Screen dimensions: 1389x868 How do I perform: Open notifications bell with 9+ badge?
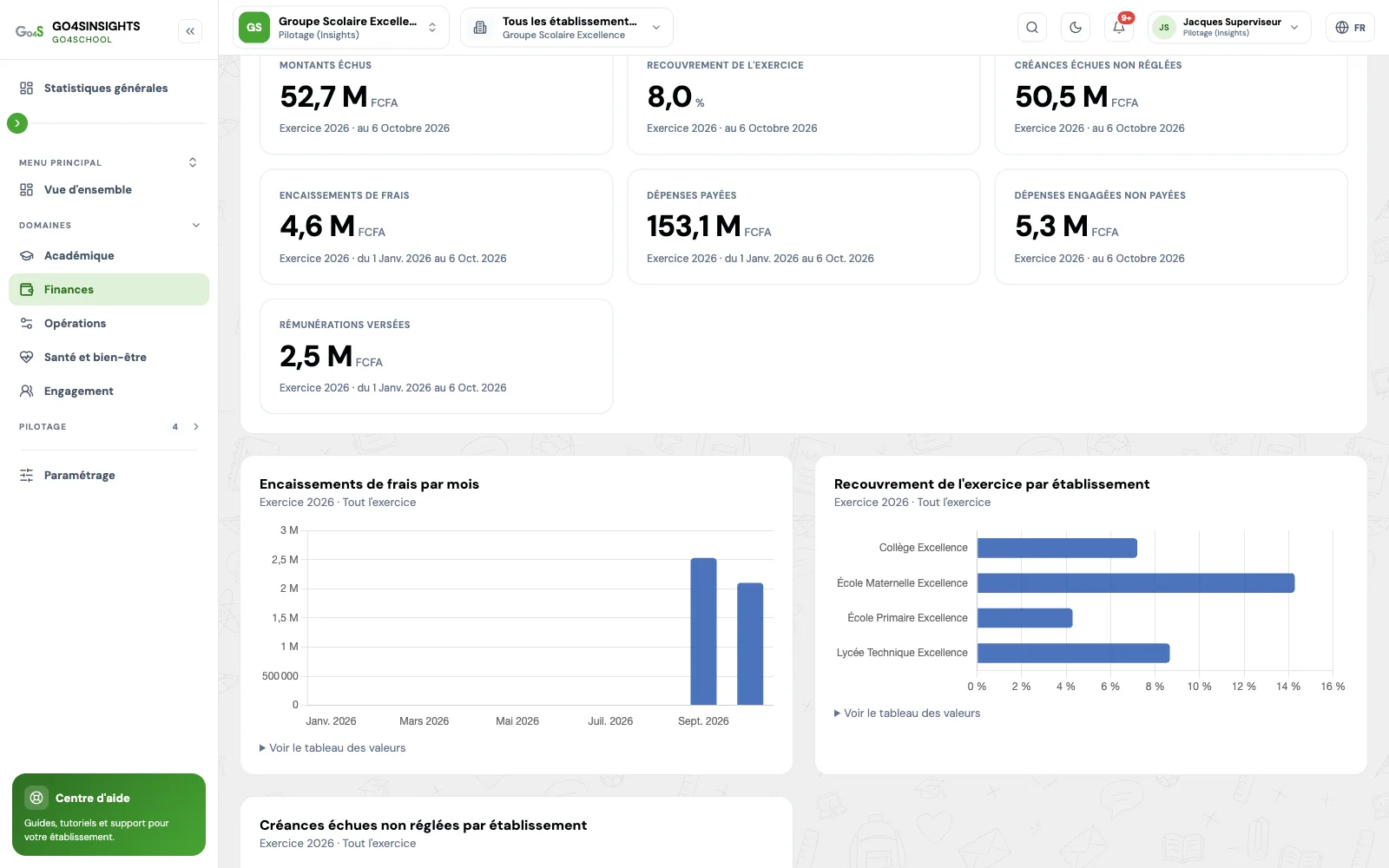point(1119,28)
